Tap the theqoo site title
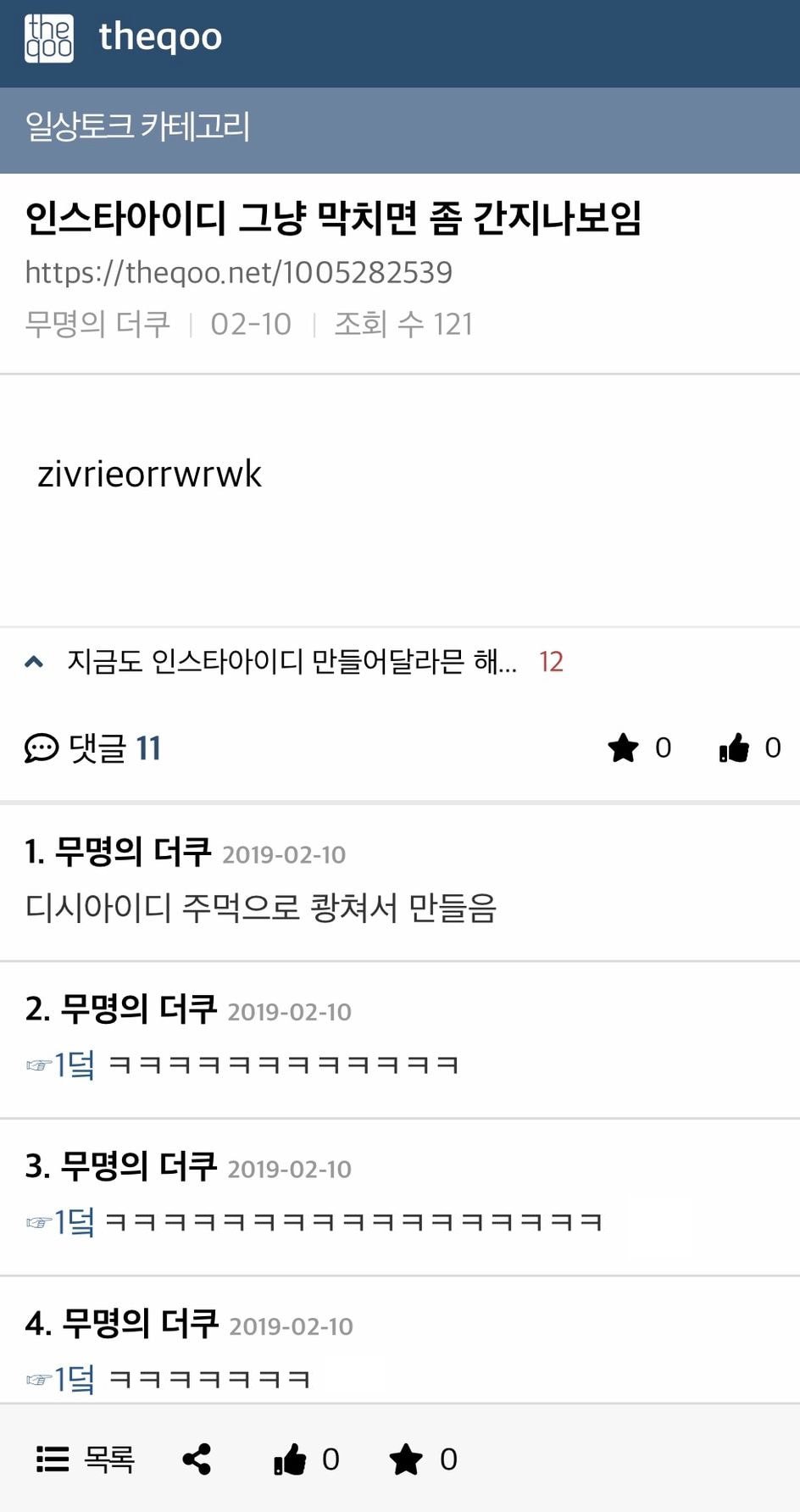This screenshot has width=800, height=1512. coord(160,37)
